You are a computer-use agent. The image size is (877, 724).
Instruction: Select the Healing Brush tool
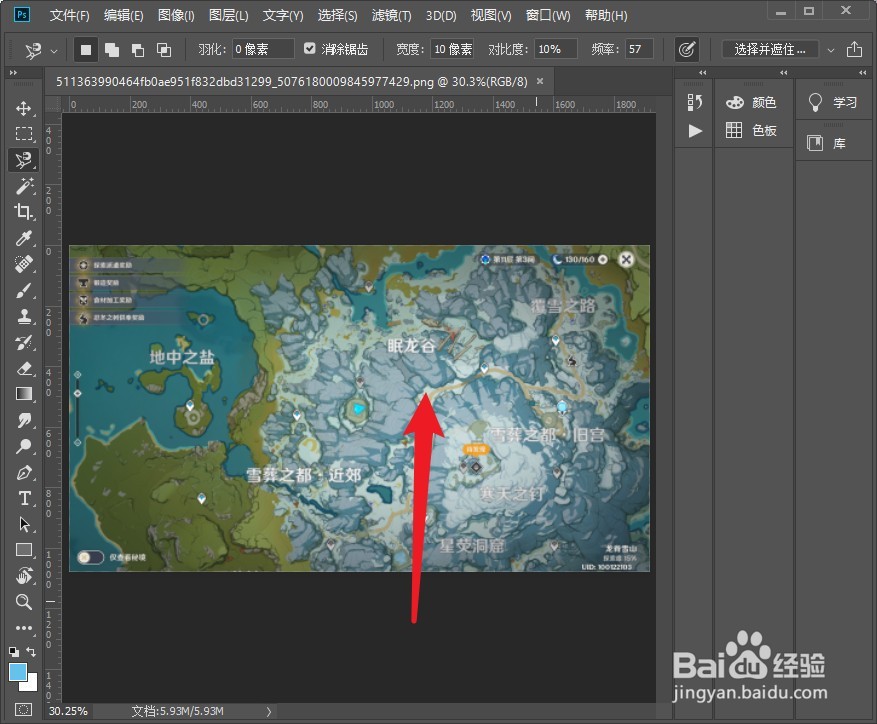click(x=23, y=264)
